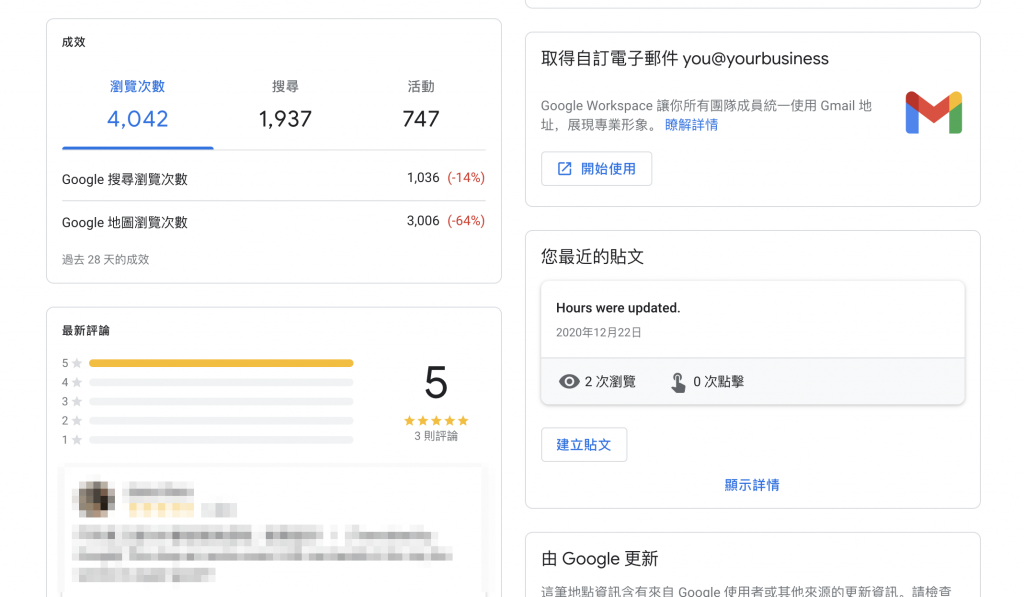Click the 開始使用 button

pos(596,169)
